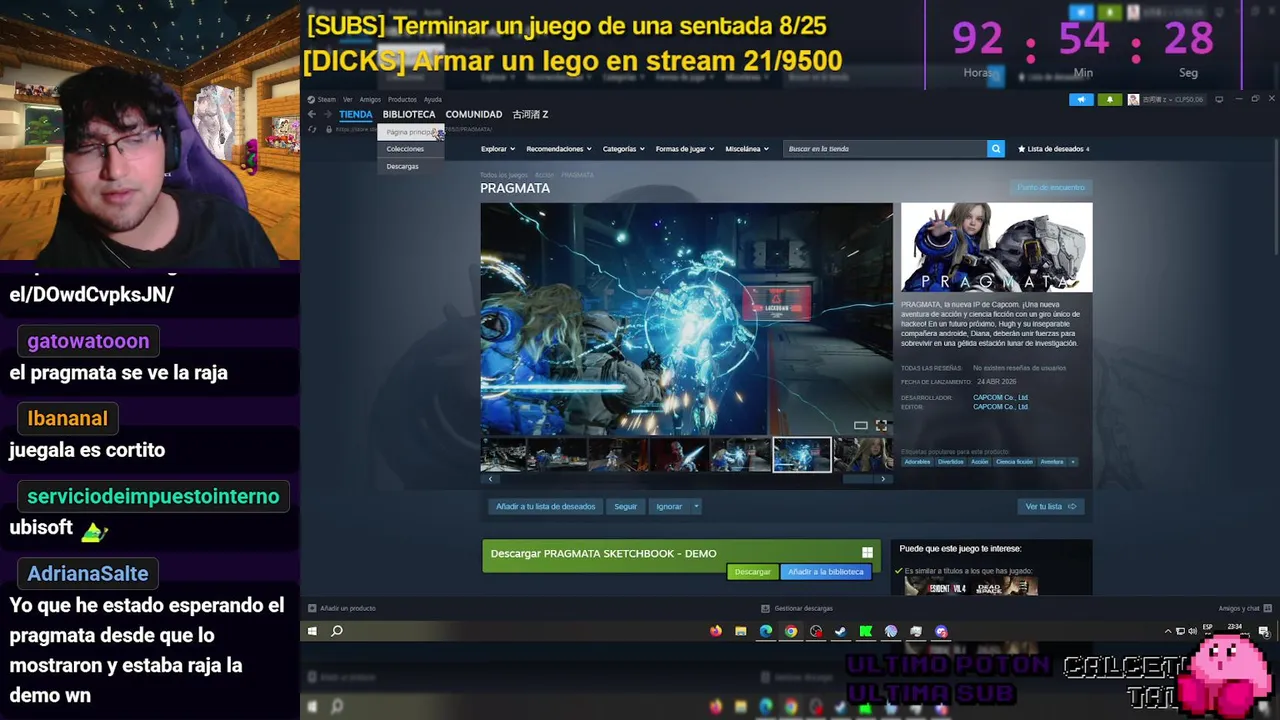Toggle fullscreen on the media player
Screen dimensions: 1280x720
click(881, 426)
